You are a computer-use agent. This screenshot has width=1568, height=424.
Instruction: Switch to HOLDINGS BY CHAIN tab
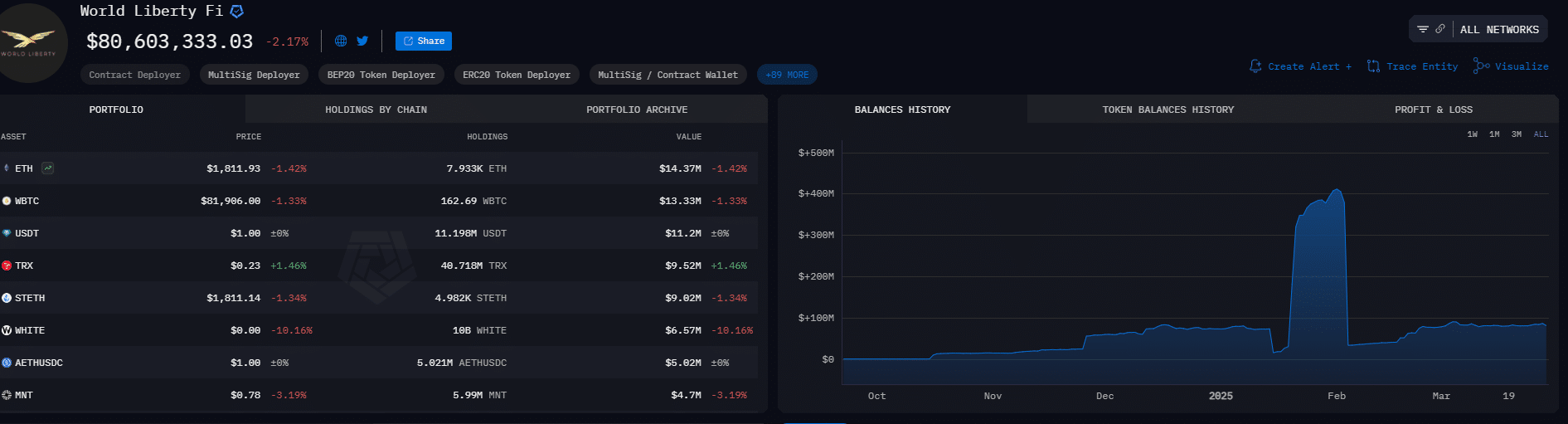coord(376,110)
